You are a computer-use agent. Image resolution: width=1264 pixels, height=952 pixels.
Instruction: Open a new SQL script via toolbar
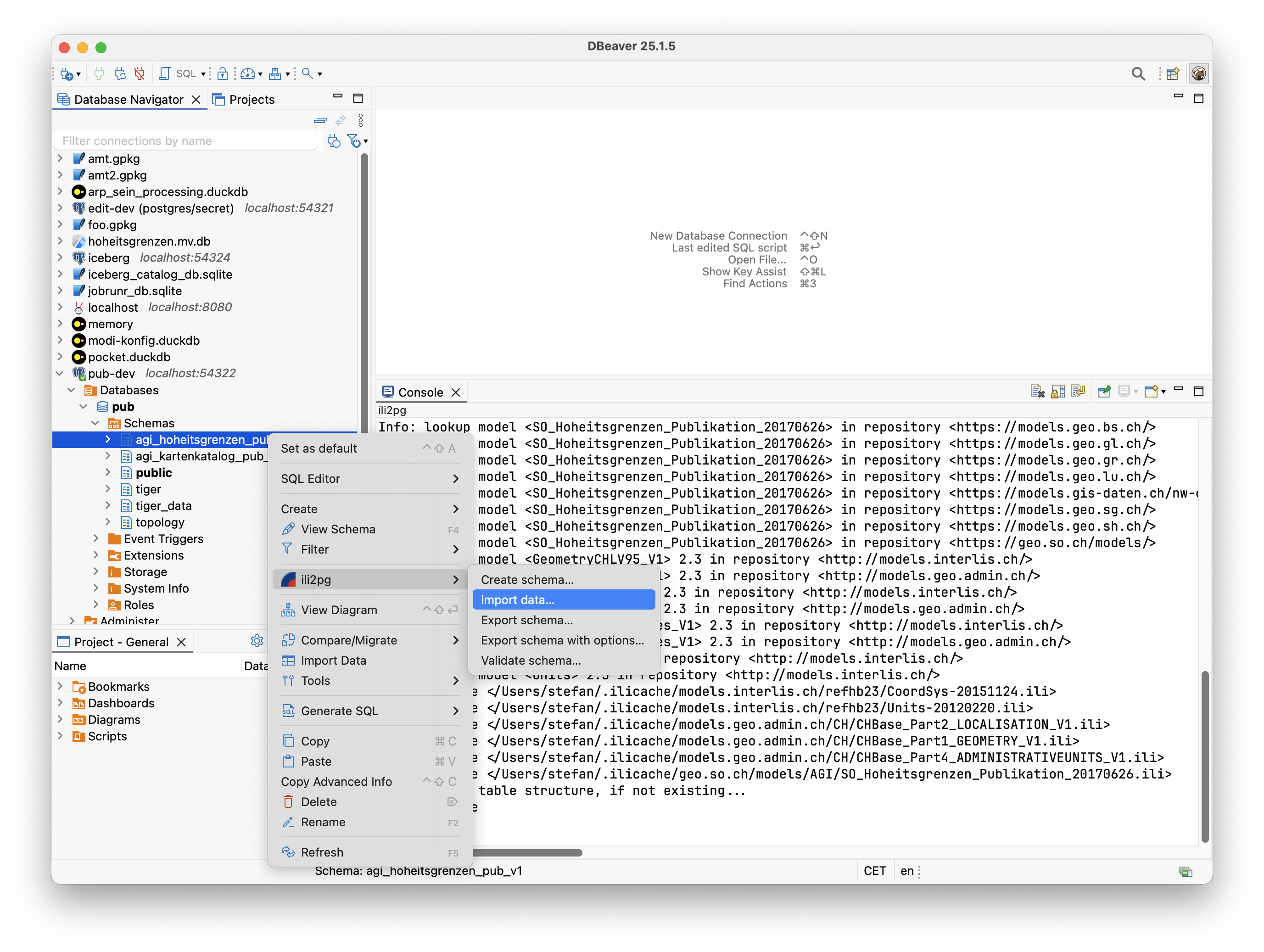(165, 74)
